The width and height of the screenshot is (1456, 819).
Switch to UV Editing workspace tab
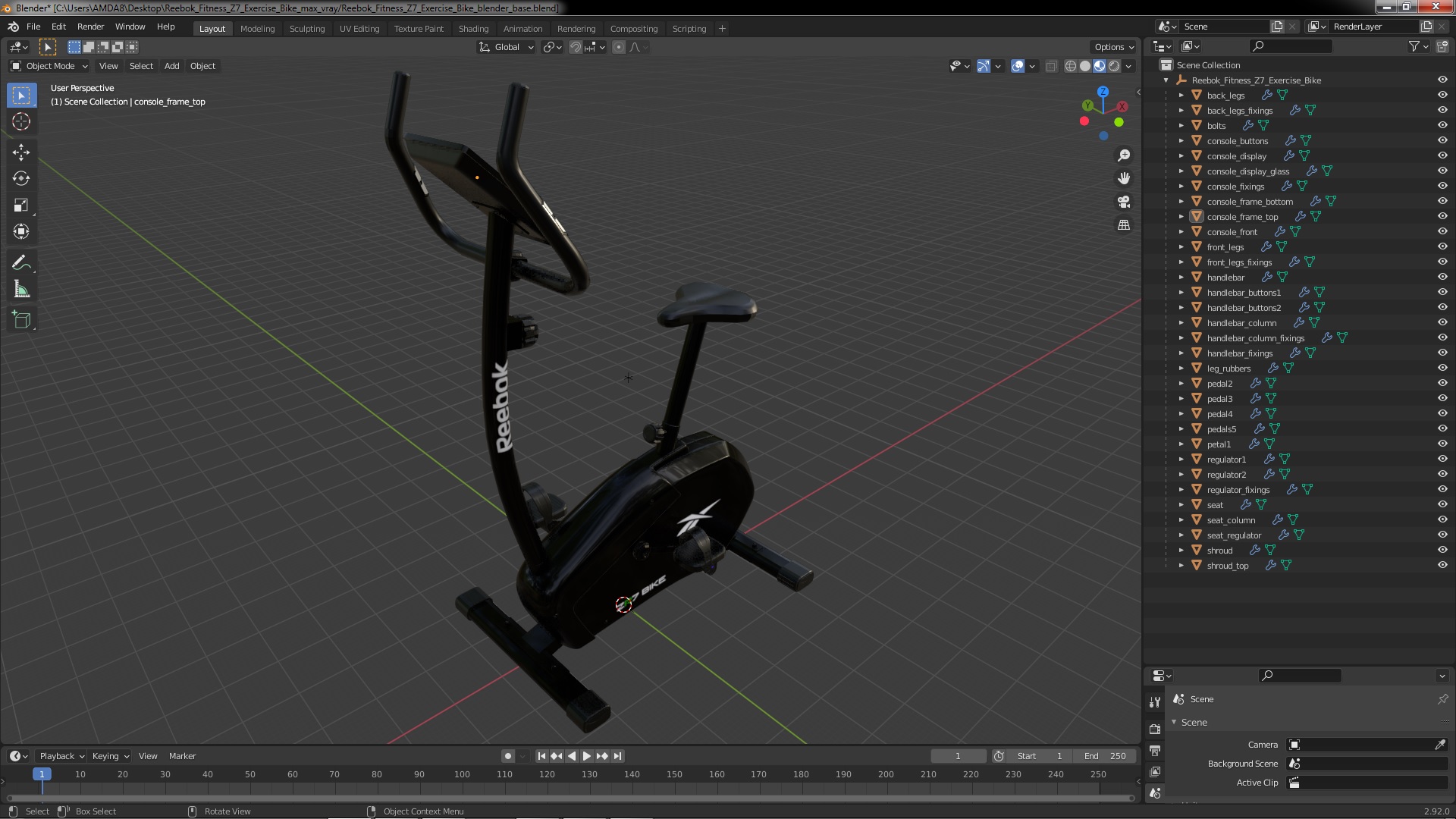[359, 29]
